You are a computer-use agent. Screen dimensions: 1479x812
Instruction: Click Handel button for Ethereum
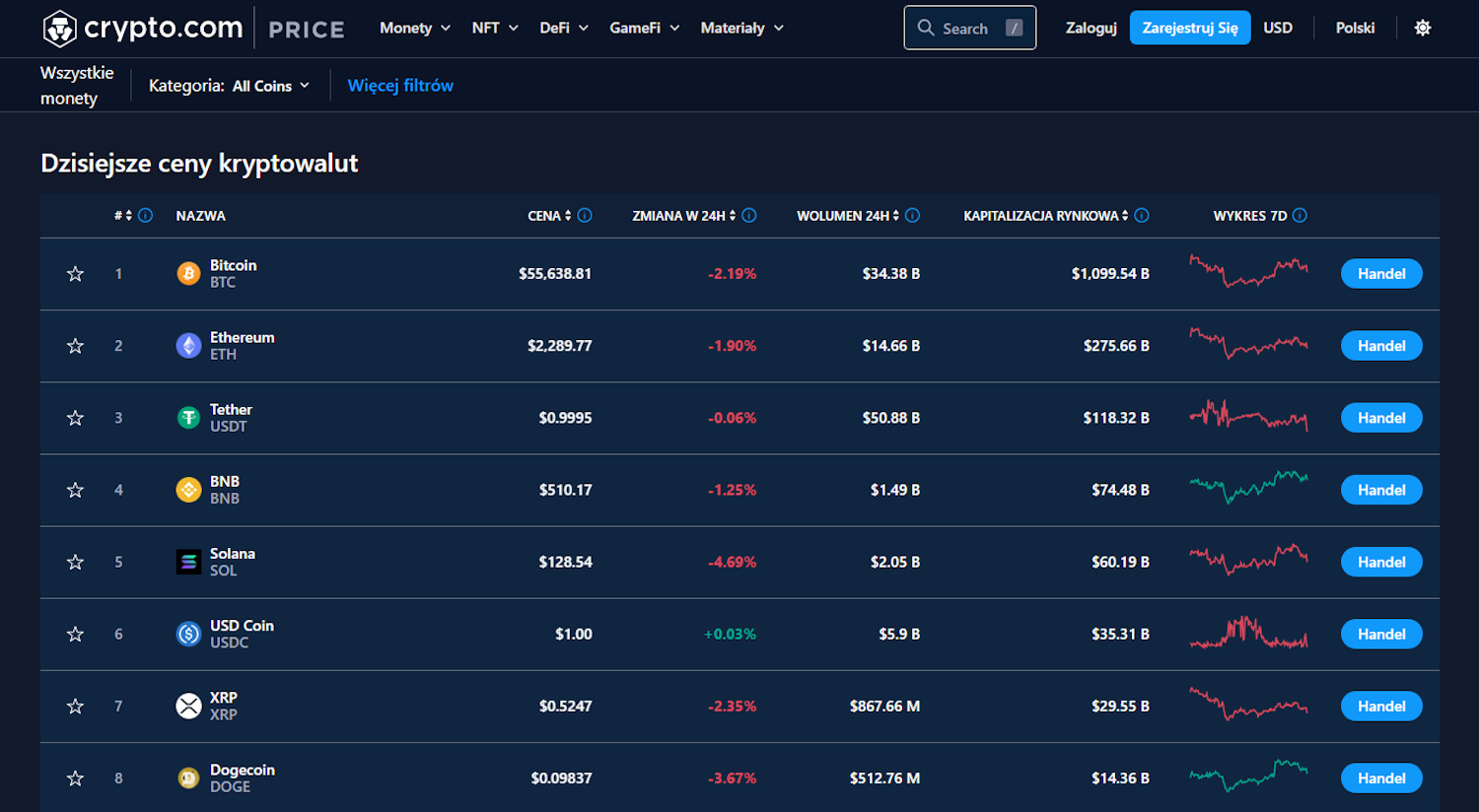pos(1381,346)
